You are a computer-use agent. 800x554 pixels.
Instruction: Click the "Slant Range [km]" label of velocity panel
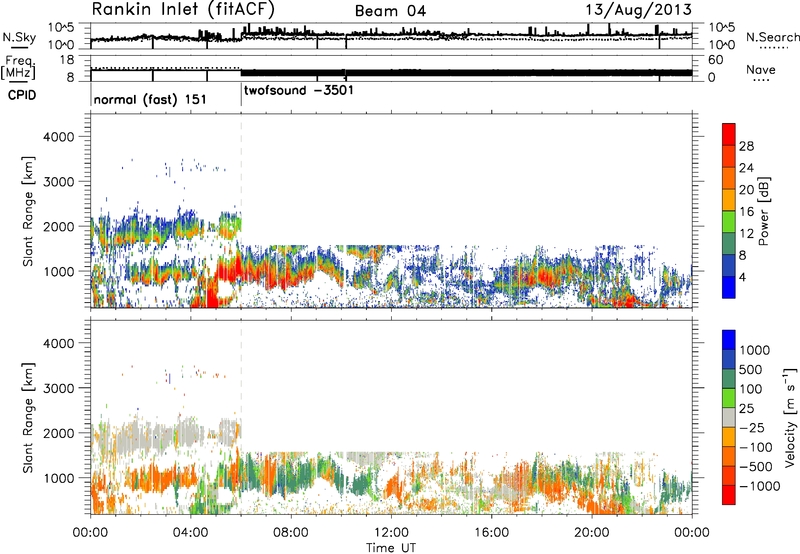point(28,418)
